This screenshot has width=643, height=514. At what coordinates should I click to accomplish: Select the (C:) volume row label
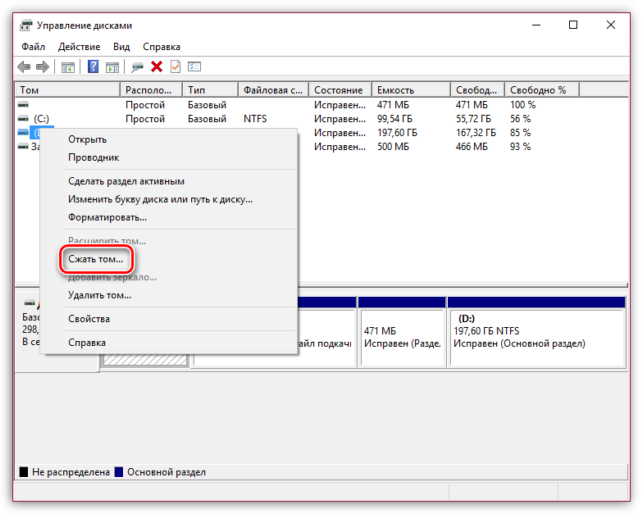pos(41,119)
